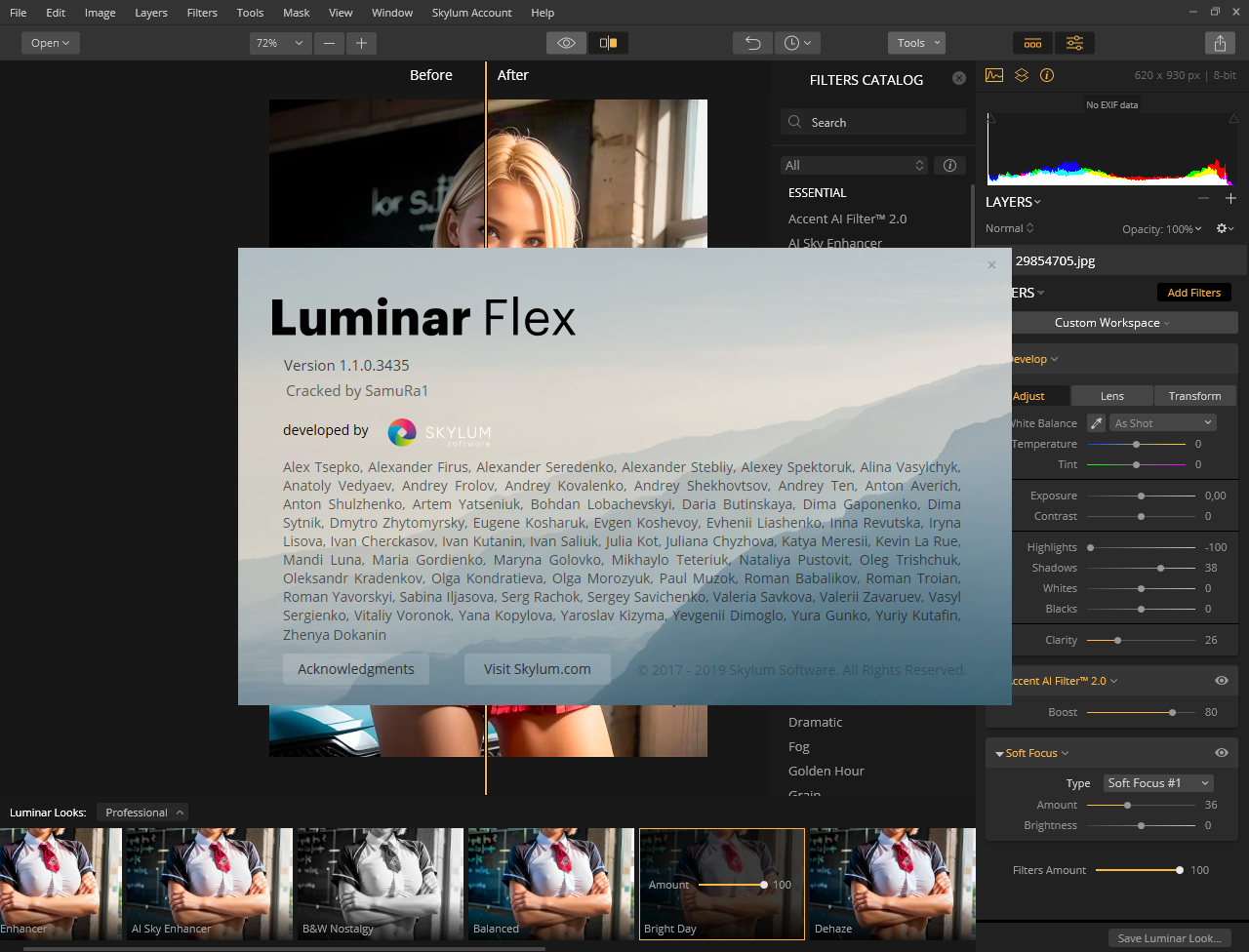The height and width of the screenshot is (952, 1249).
Task: Show the histogram panel icon
Action: pyautogui.click(x=994, y=75)
